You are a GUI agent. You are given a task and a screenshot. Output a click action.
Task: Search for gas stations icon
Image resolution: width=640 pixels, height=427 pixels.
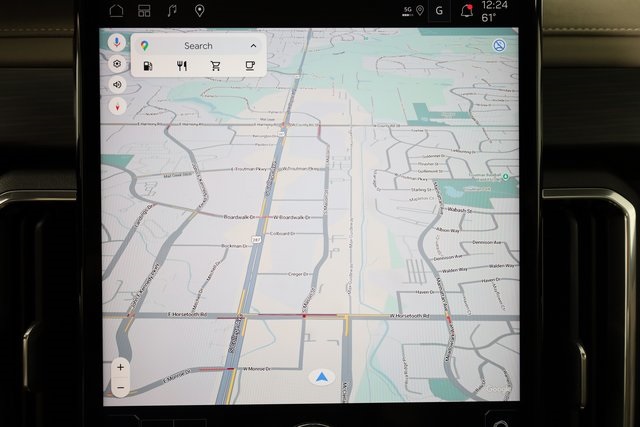tap(148, 66)
